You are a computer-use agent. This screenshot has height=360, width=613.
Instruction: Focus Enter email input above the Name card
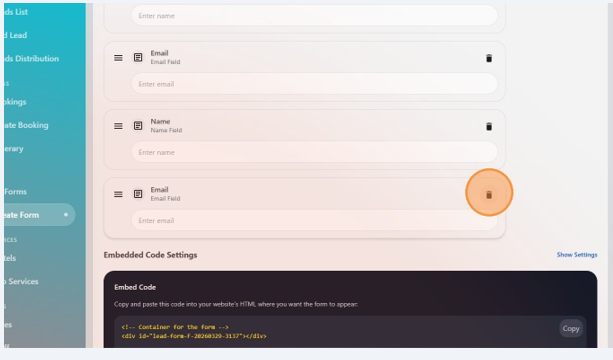pyautogui.click(x=314, y=84)
